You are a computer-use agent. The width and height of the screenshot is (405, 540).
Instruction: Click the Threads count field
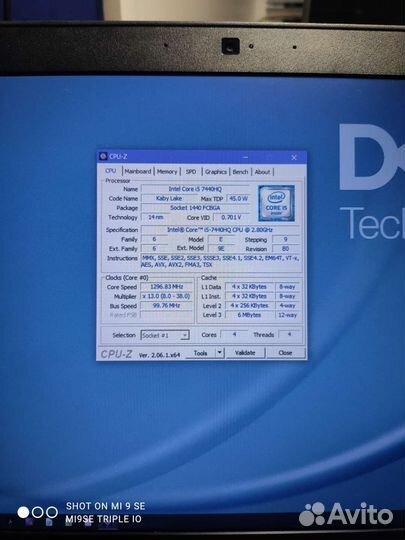point(289,334)
